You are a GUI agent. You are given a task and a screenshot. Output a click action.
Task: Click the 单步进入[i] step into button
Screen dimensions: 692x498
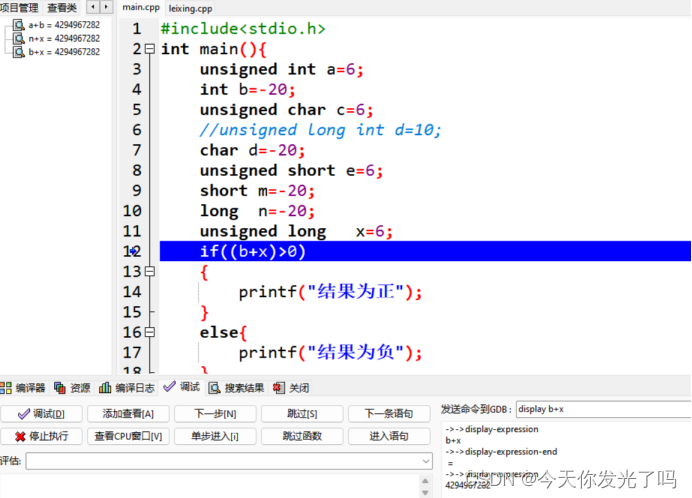point(215,436)
